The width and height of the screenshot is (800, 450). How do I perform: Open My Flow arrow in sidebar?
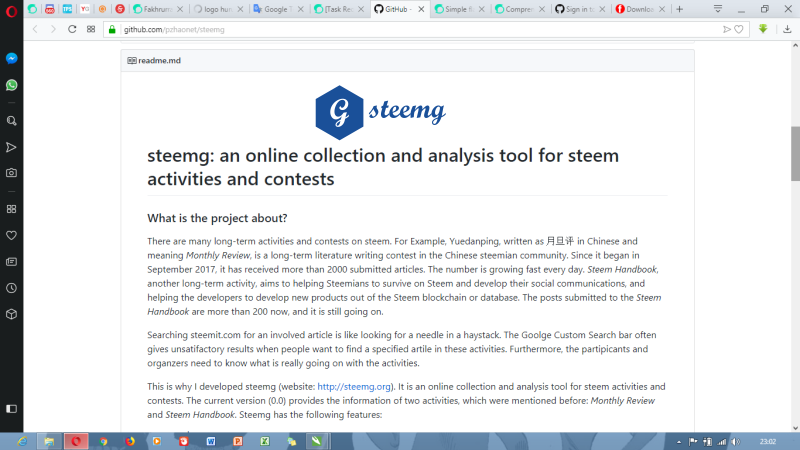[x=11, y=147]
